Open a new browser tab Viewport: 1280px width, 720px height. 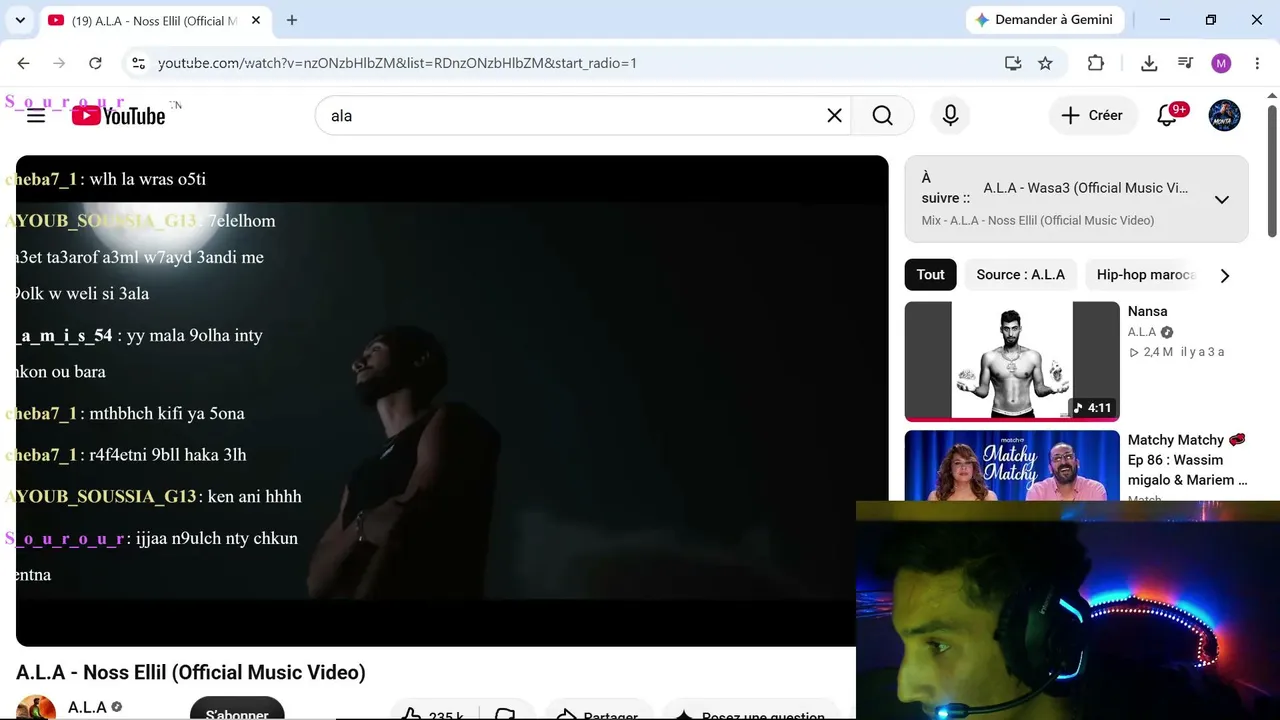point(292,20)
